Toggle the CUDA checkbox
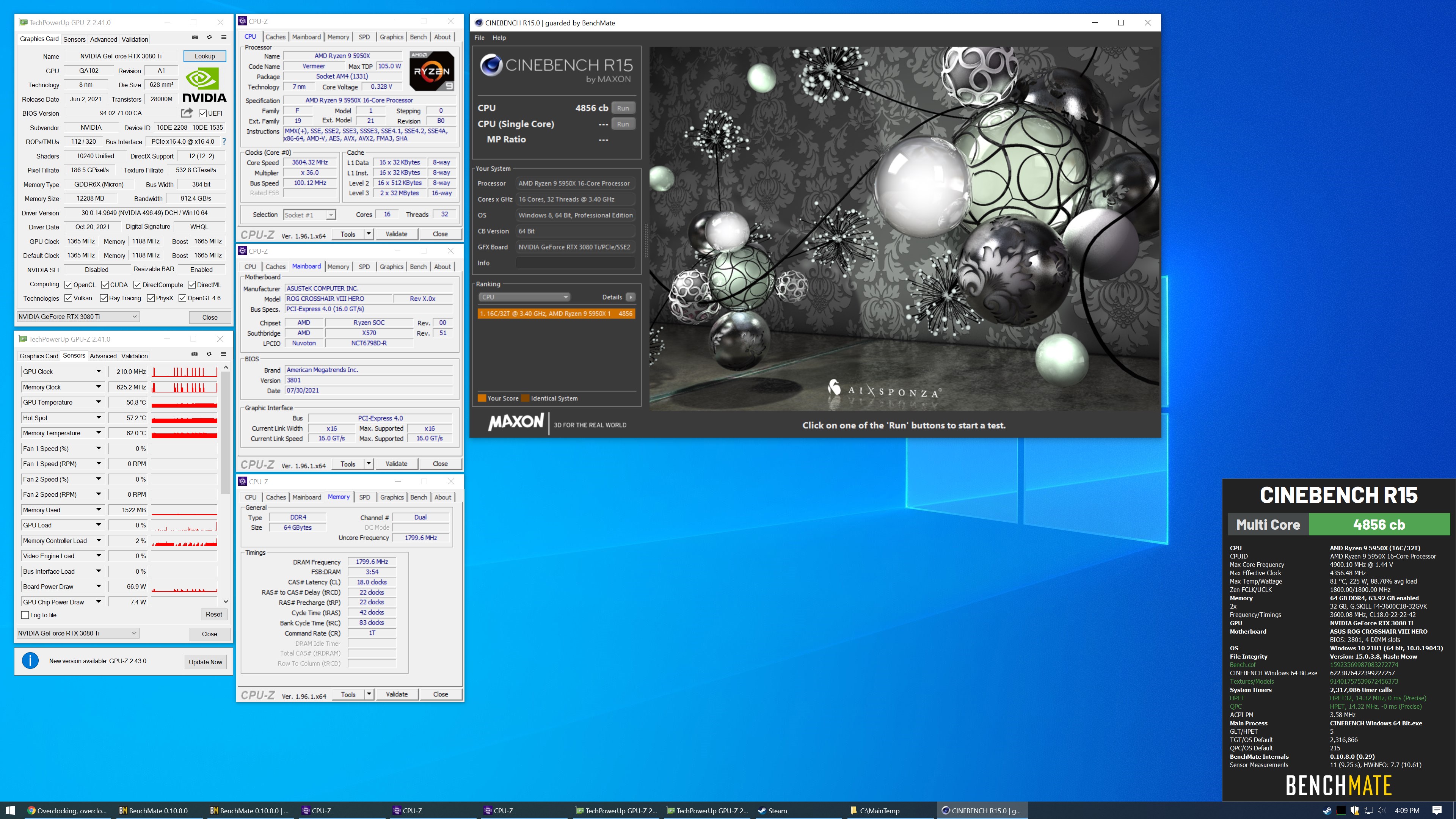Screen dimensions: 1456x819 coord(105,285)
